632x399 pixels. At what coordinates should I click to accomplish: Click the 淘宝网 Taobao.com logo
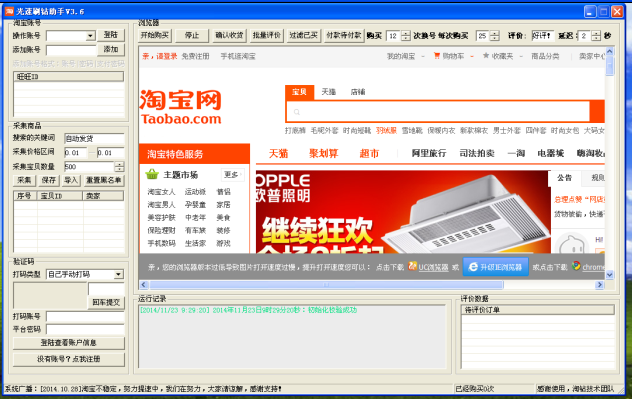point(181,107)
